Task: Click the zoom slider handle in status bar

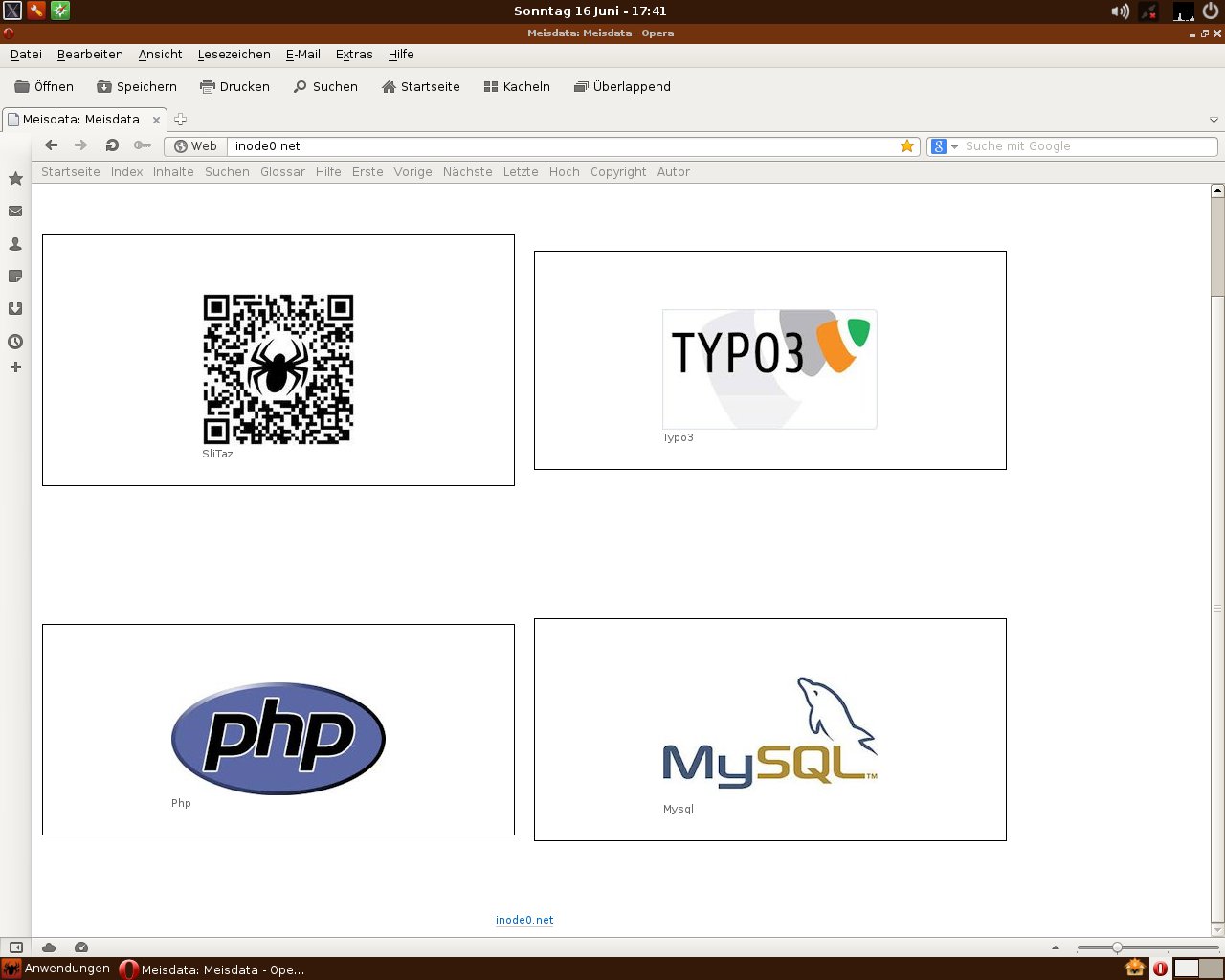Action: [x=1117, y=947]
